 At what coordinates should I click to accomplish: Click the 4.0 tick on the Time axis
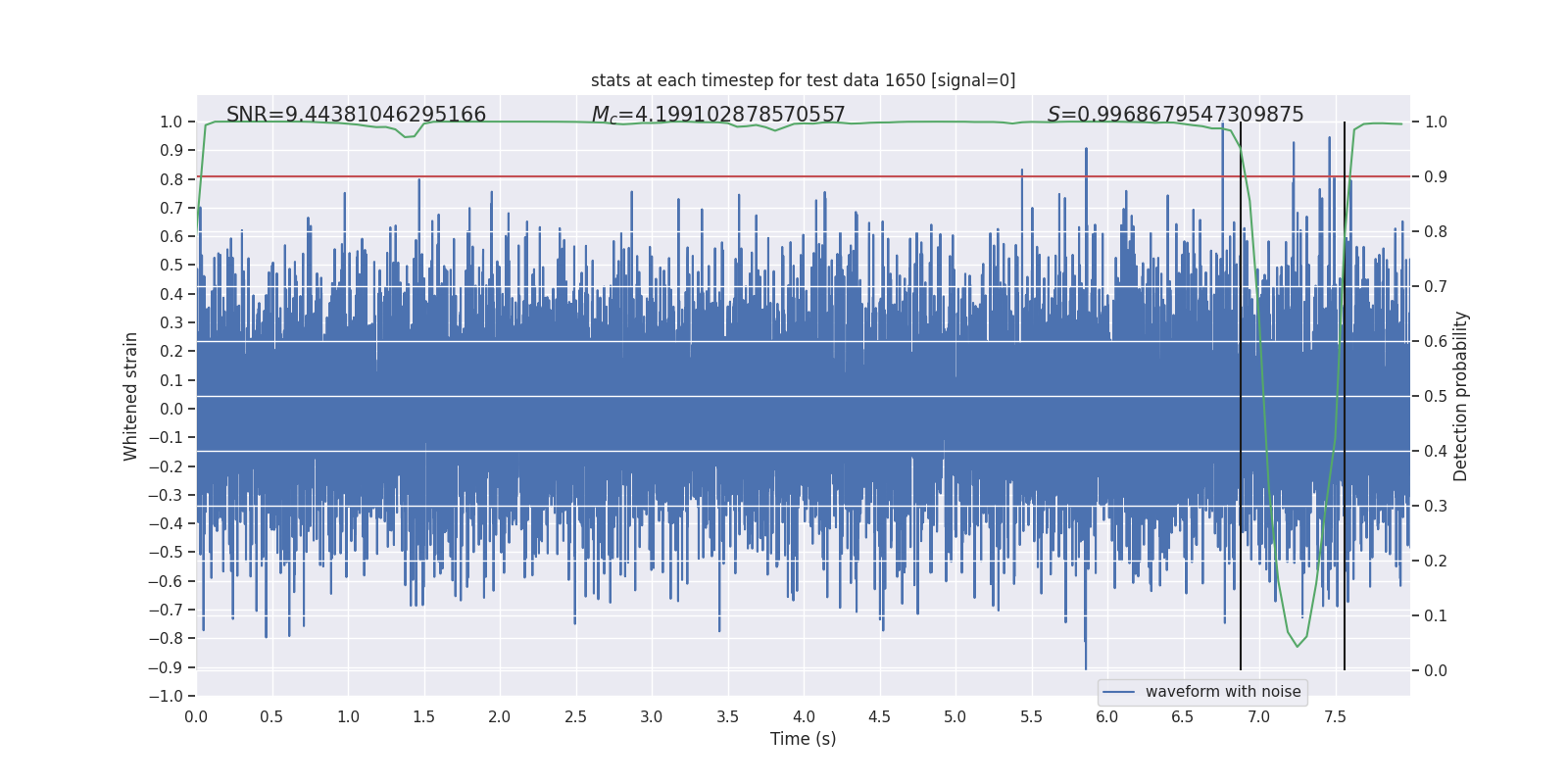pyautogui.click(x=804, y=716)
